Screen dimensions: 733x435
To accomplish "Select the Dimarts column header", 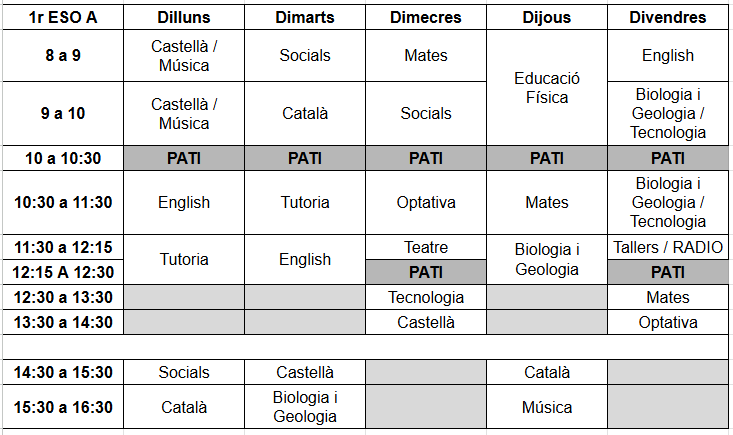I will tap(305, 17).
